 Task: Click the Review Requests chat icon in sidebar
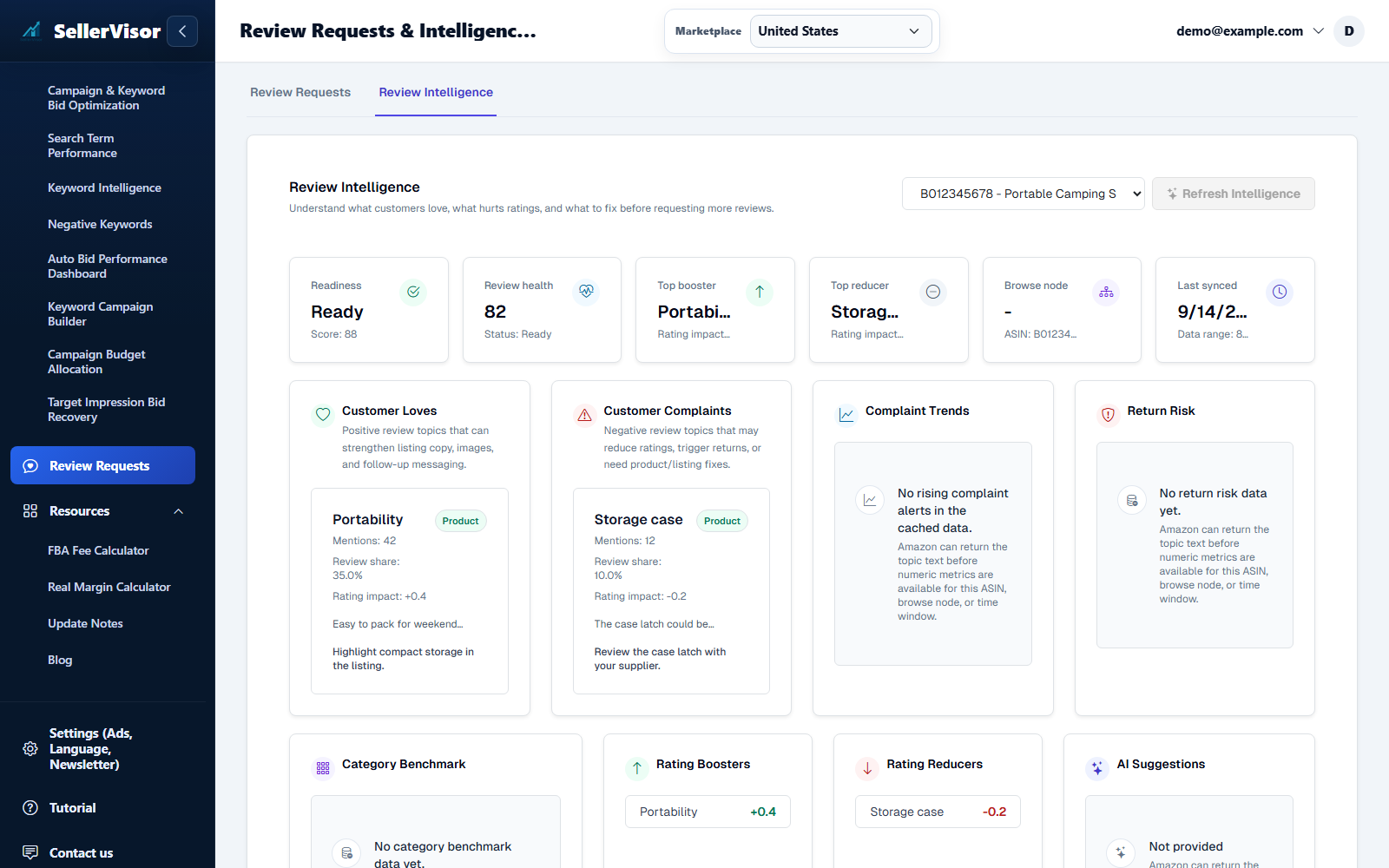[30, 466]
